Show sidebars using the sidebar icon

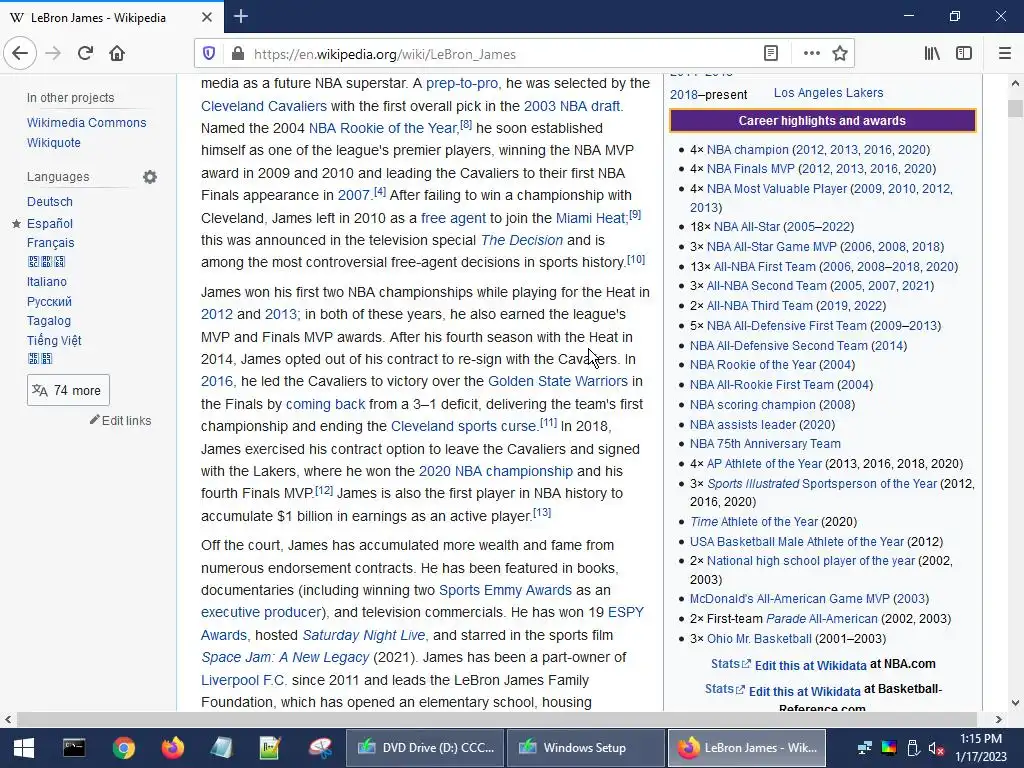tap(964, 54)
